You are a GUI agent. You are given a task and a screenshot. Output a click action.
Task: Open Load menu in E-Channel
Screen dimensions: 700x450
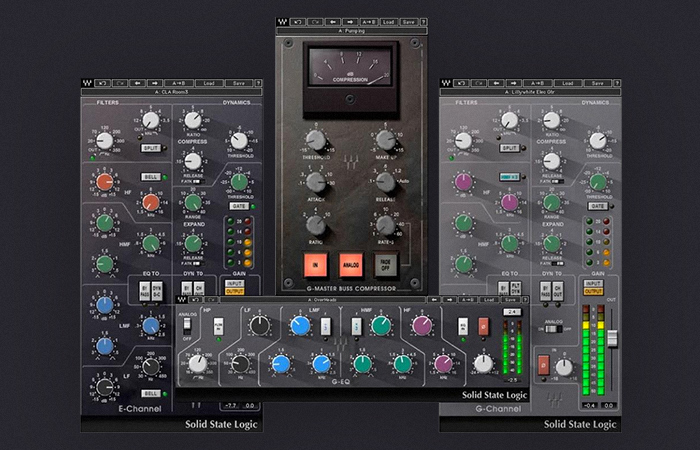point(209,83)
